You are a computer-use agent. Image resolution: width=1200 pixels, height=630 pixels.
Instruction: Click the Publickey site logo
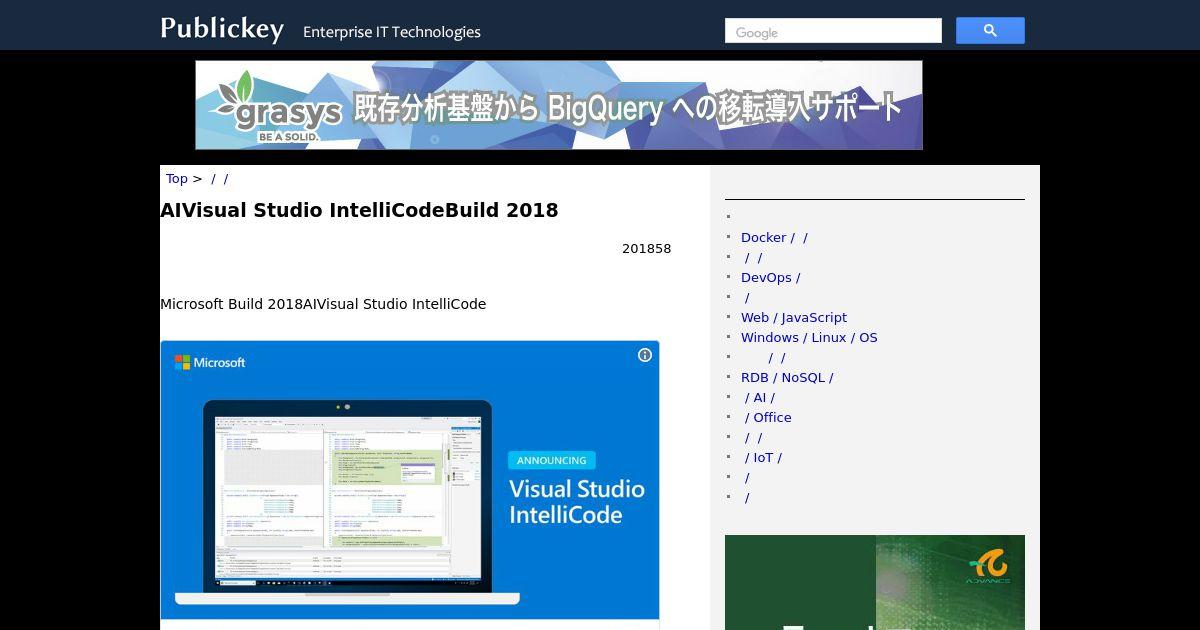click(x=222, y=29)
